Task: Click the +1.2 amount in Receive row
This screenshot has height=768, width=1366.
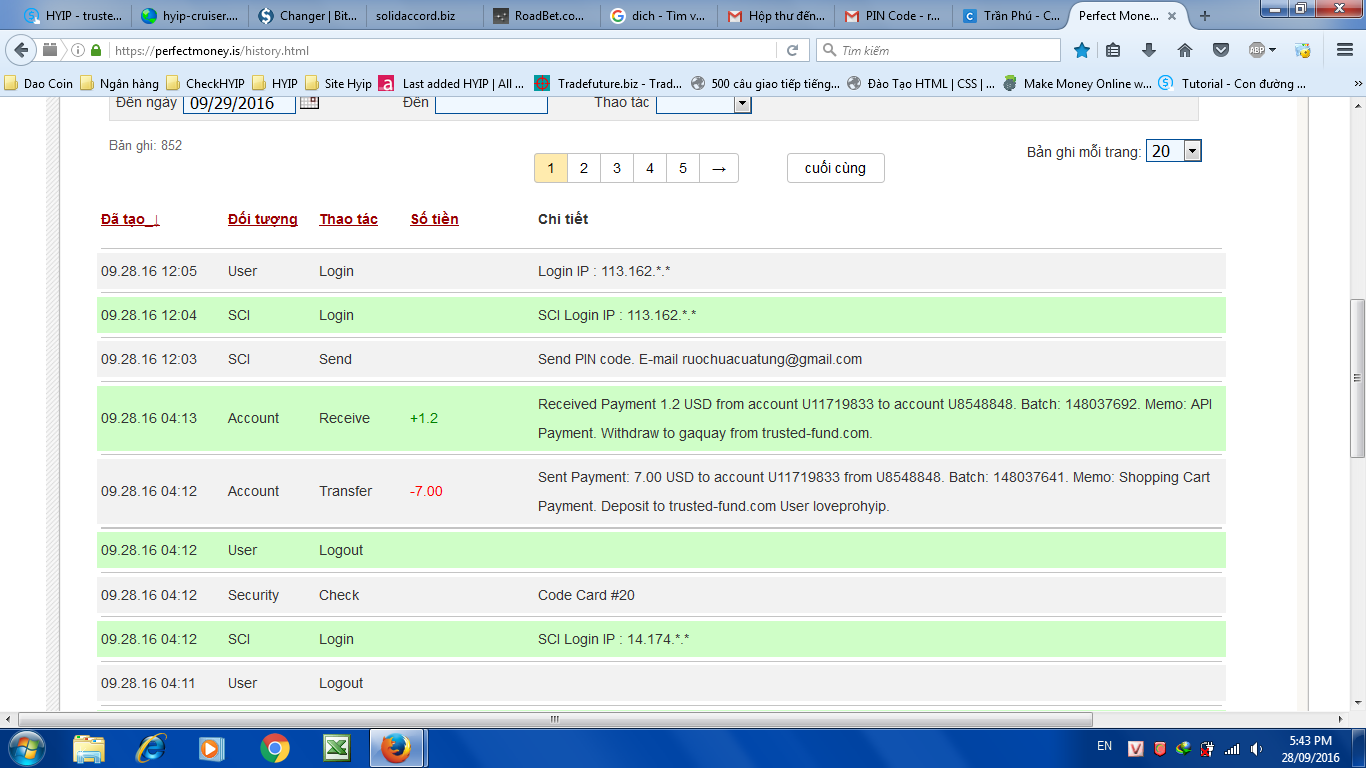Action: (x=424, y=418)
